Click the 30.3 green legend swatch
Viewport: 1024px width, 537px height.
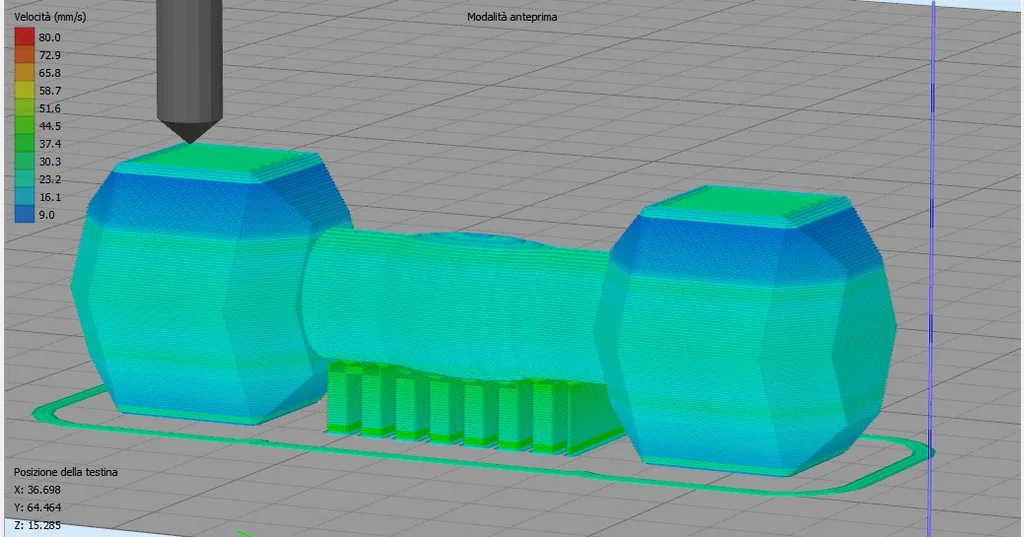[24, 161]
